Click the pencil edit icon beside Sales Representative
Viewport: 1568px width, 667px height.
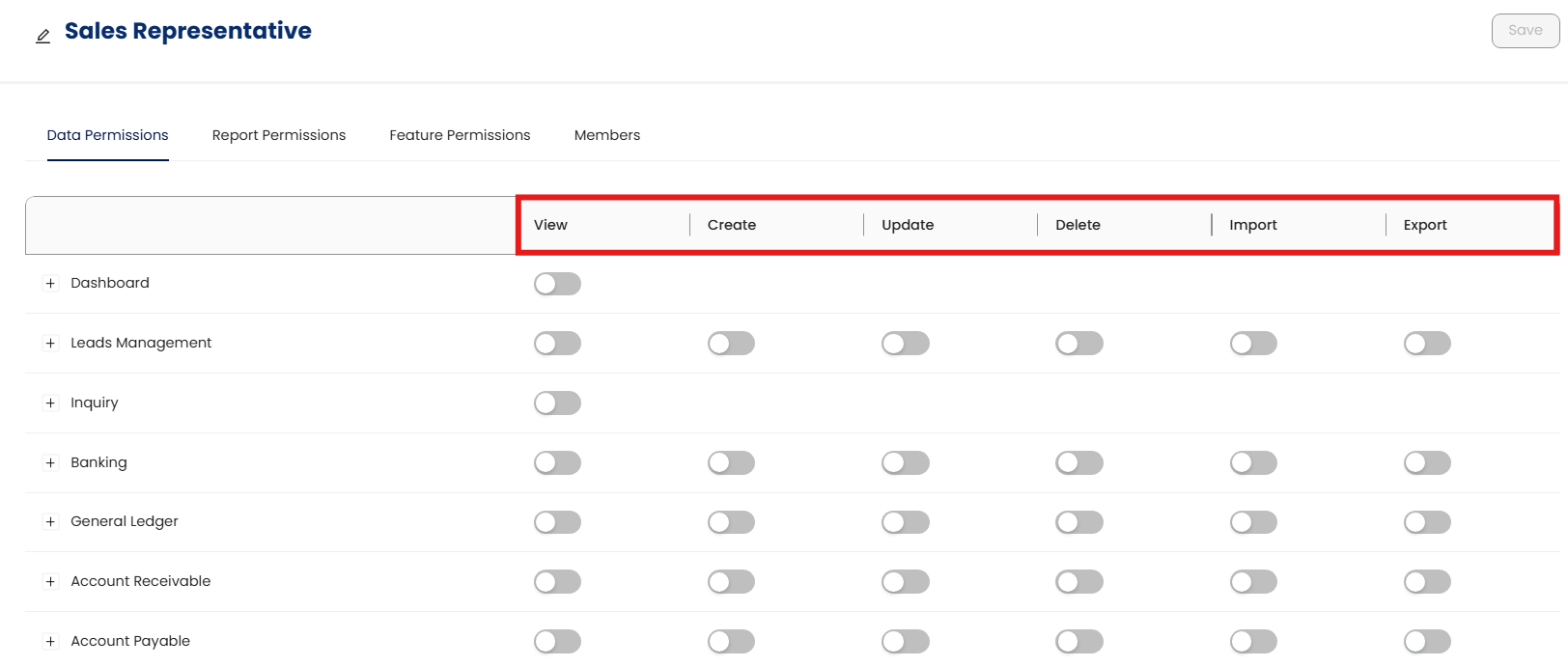tap(42, 37)
